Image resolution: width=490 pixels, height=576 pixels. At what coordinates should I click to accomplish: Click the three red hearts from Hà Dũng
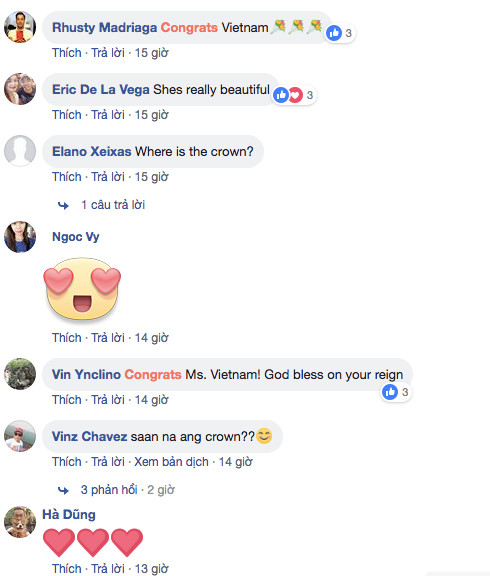[93, 542]
